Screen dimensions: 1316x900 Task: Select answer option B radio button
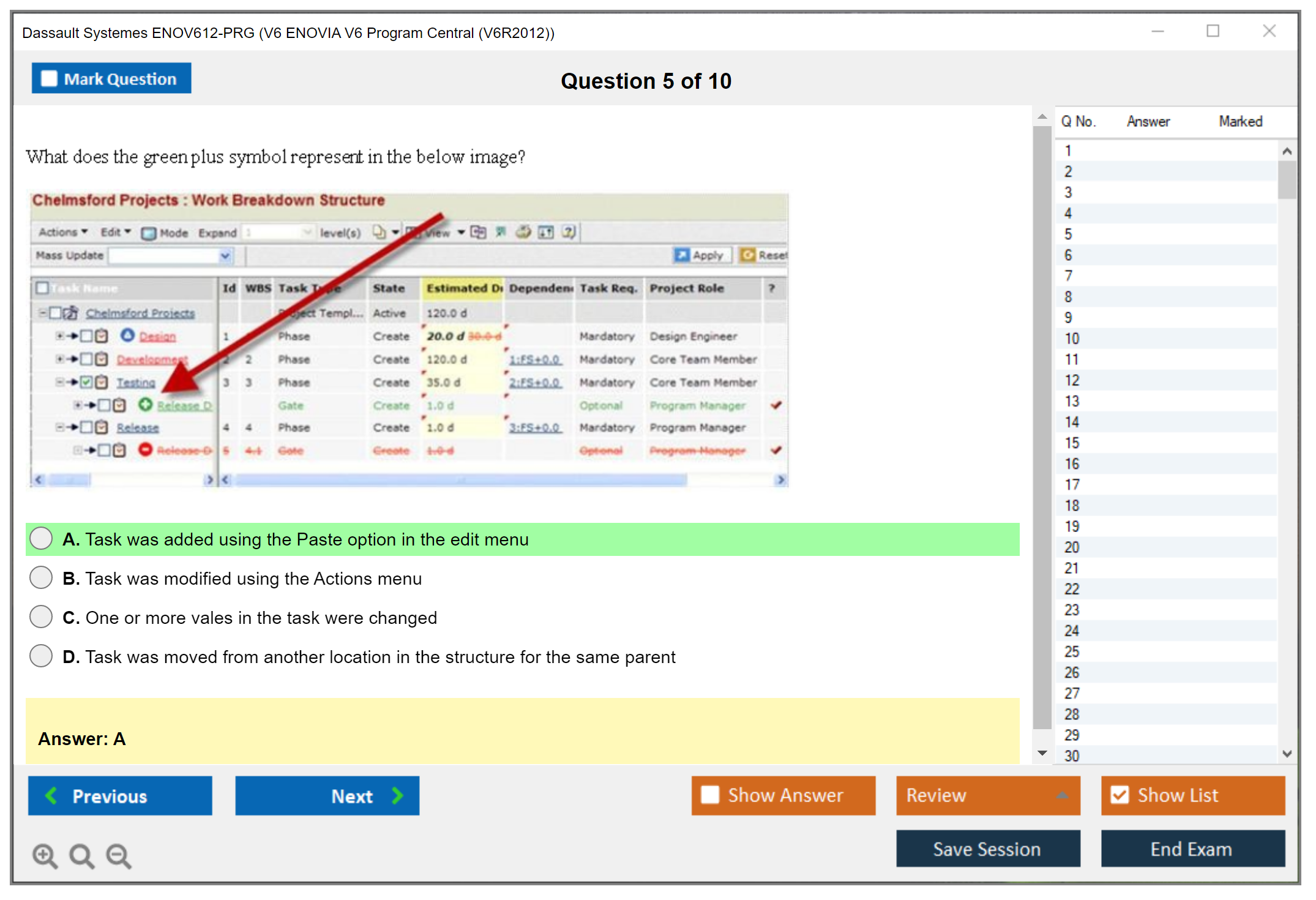point(41,577)
